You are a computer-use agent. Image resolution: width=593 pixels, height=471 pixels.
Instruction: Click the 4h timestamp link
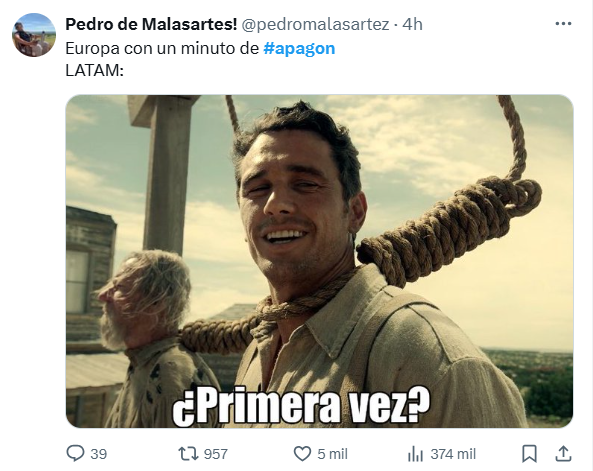[412, 24]
